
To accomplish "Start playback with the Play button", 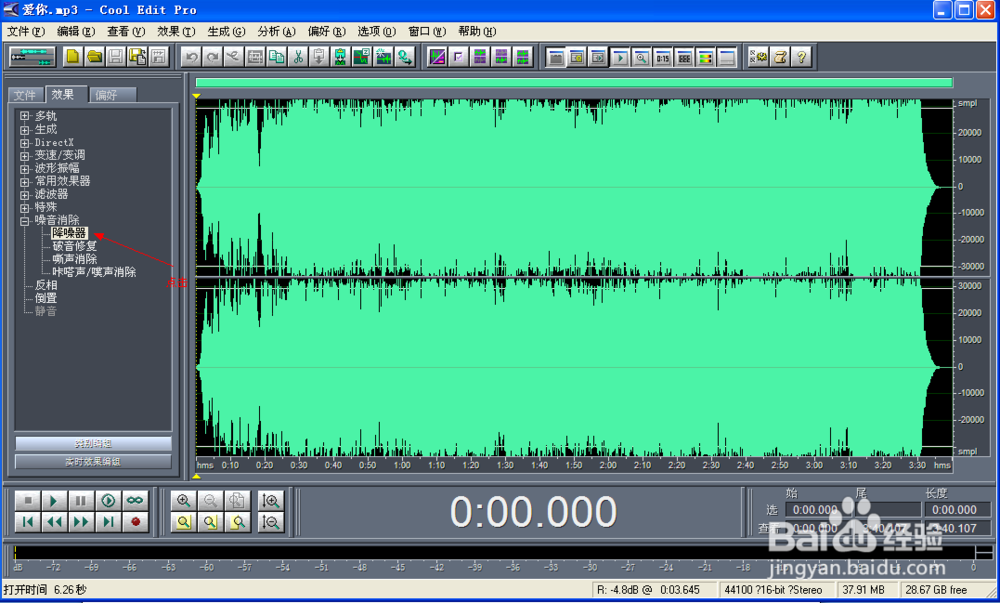I will (x=54, y=500).
